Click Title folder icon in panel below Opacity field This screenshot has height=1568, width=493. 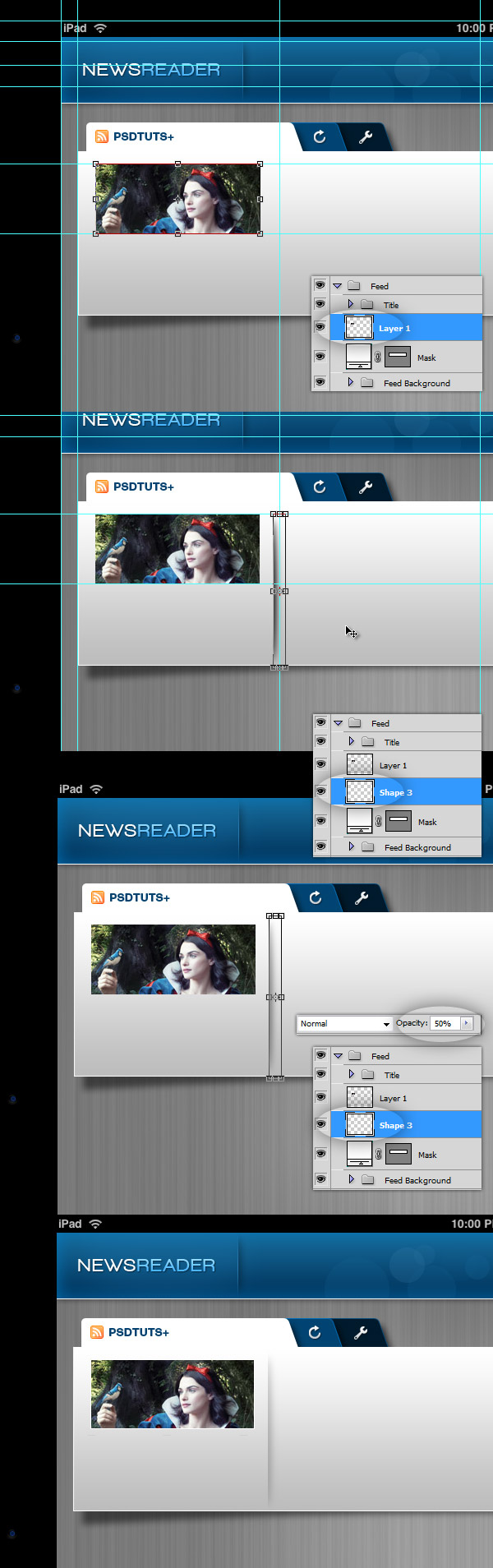pos(367,1075)
